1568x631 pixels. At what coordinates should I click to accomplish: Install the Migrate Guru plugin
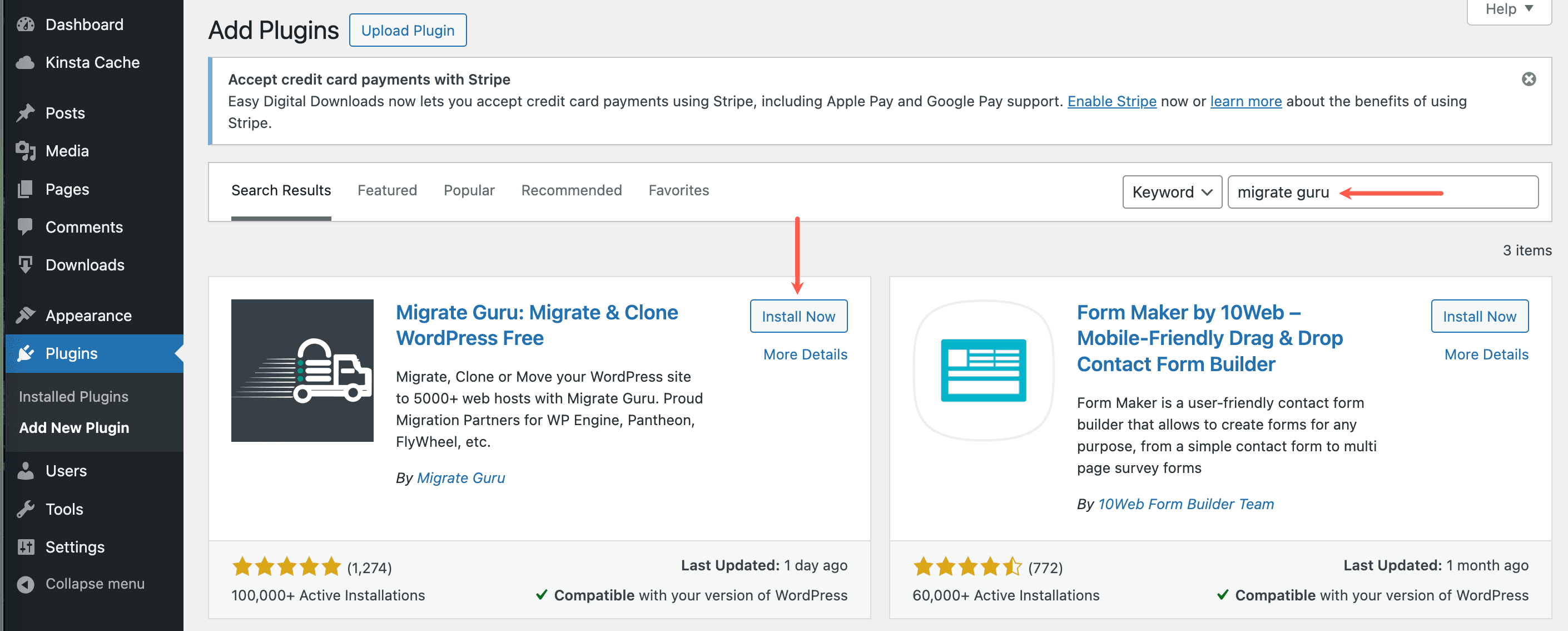point(798,315)
